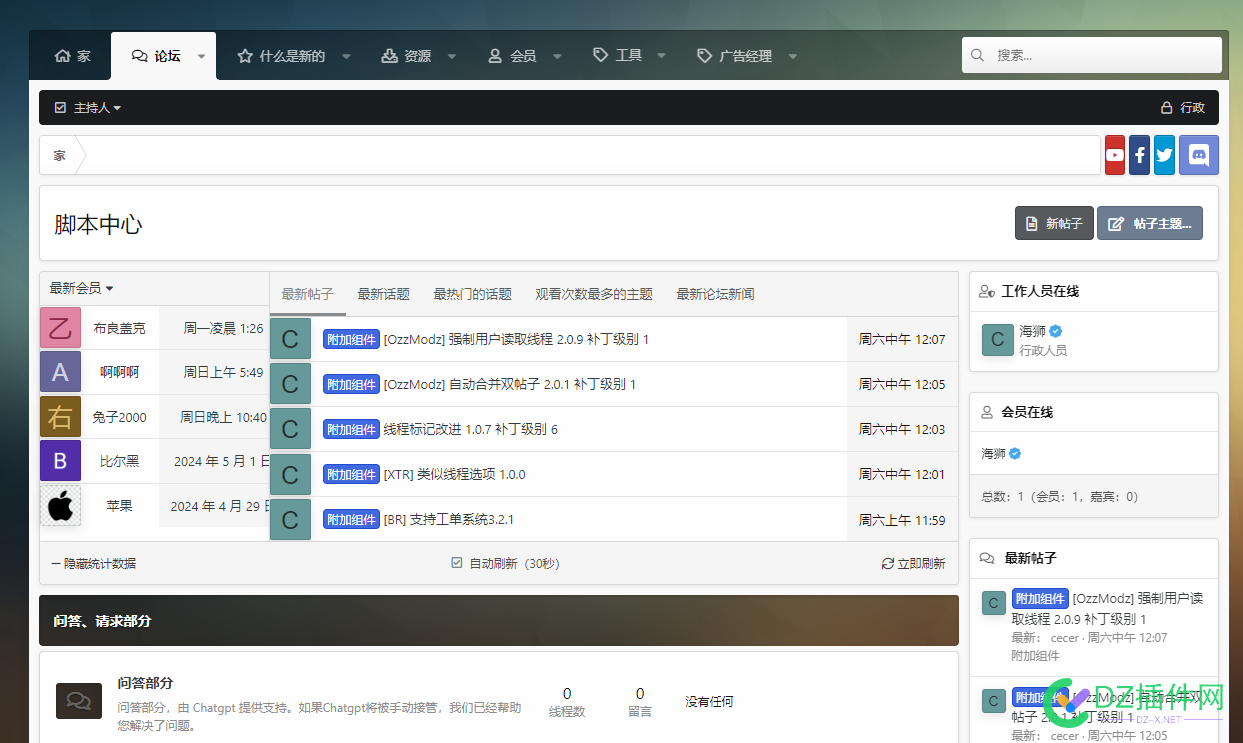Click avatar of member 兔子2000

click(60, 417)
